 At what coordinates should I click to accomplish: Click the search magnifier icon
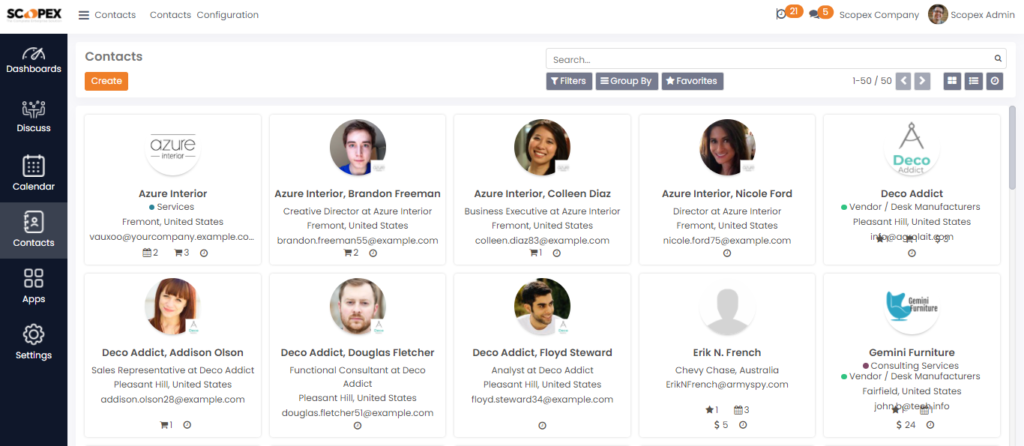997,59
